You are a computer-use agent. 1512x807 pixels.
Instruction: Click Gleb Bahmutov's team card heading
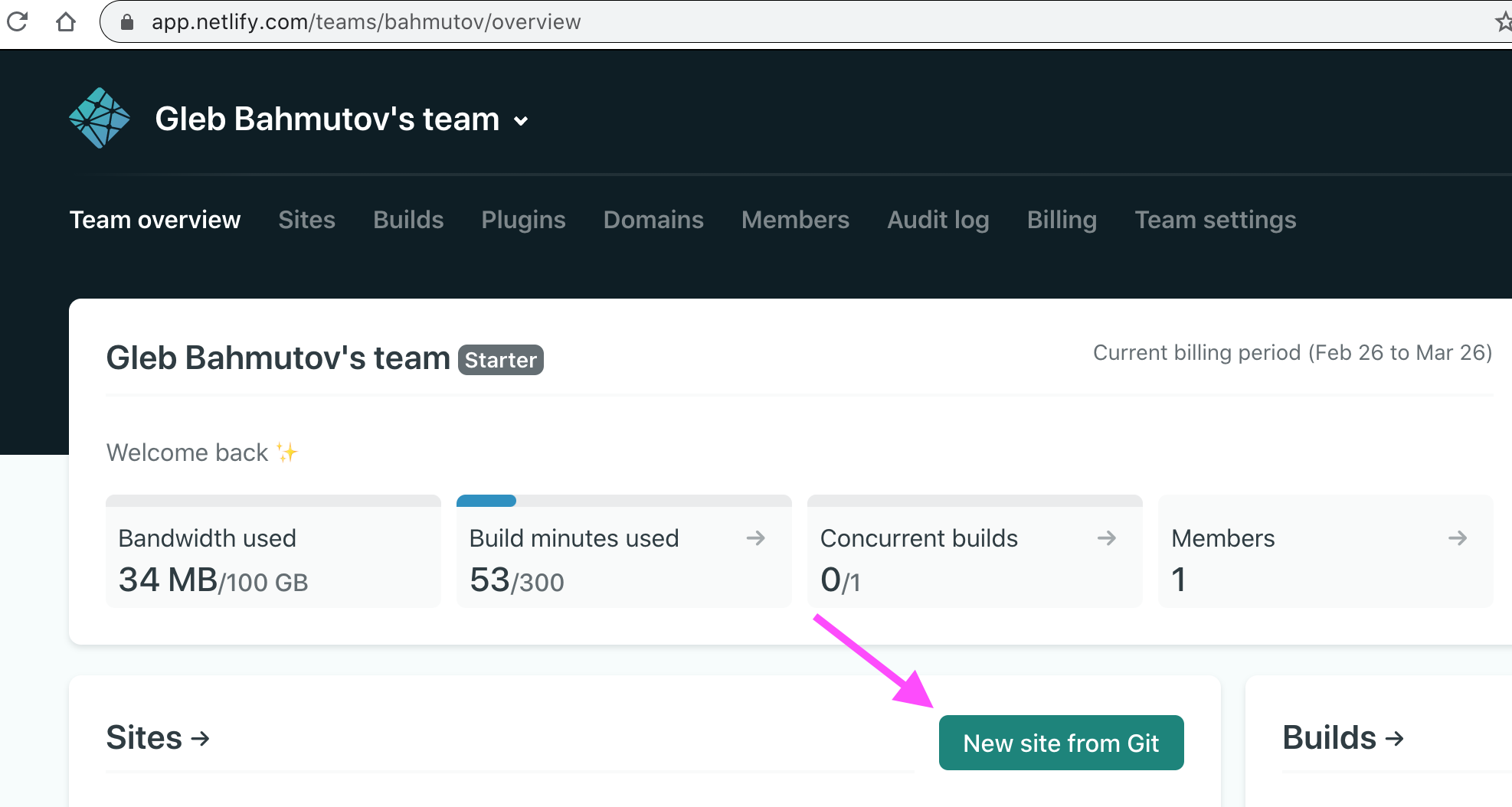pyautogui.click(x=278, y=358)
